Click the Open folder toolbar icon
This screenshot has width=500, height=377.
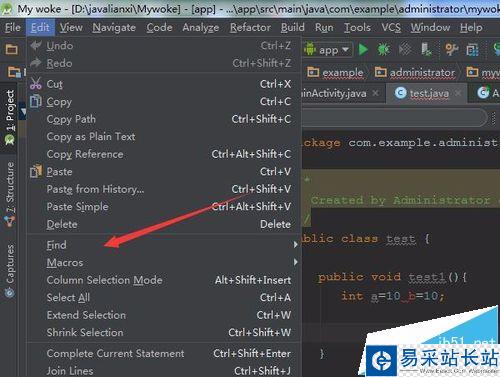click(x=12, y=50)
